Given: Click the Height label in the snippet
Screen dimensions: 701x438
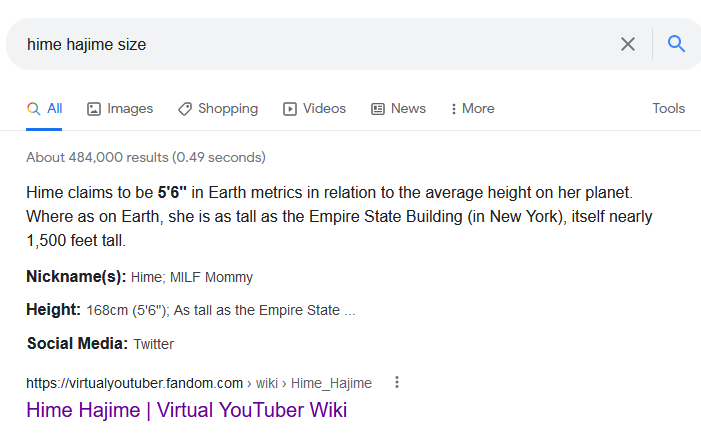Looking at the screenshot, I should [53, 309].
